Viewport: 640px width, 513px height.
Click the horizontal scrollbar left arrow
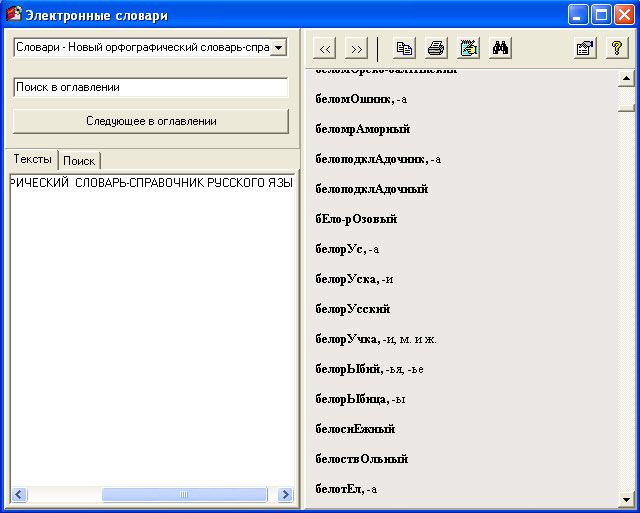point(18,495)
